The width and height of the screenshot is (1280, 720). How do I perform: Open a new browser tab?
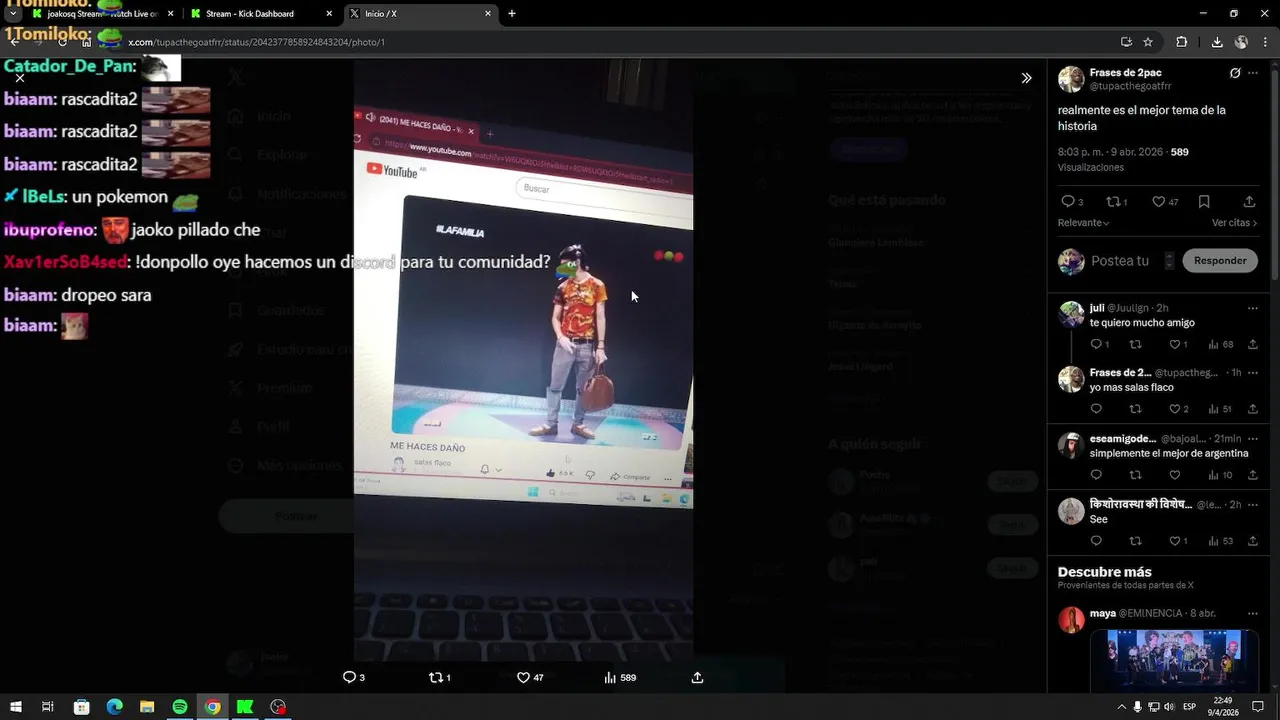(x=512, y=14)
